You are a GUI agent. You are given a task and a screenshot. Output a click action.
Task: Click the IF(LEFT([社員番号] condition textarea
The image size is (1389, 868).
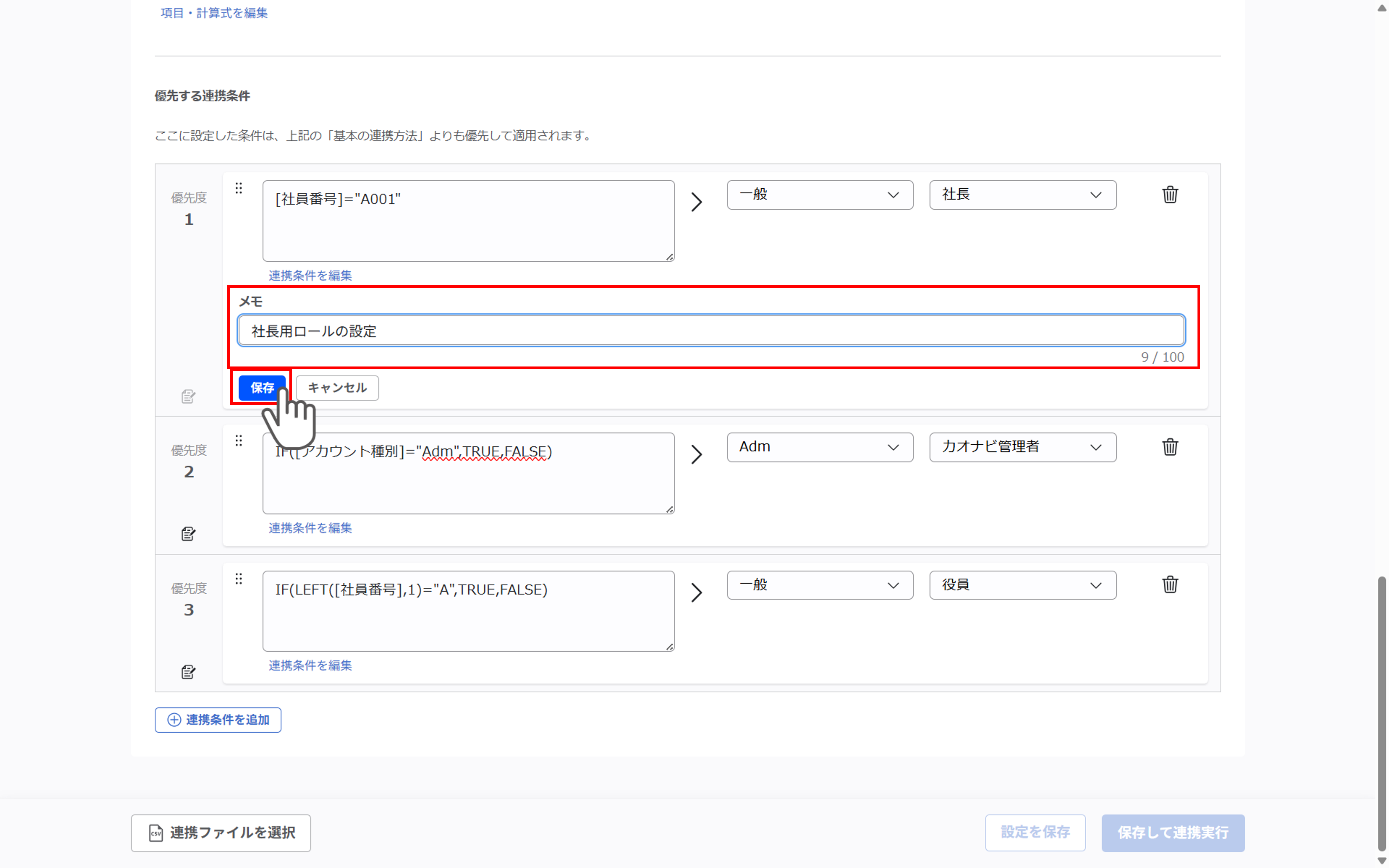[x=468, y=611]
